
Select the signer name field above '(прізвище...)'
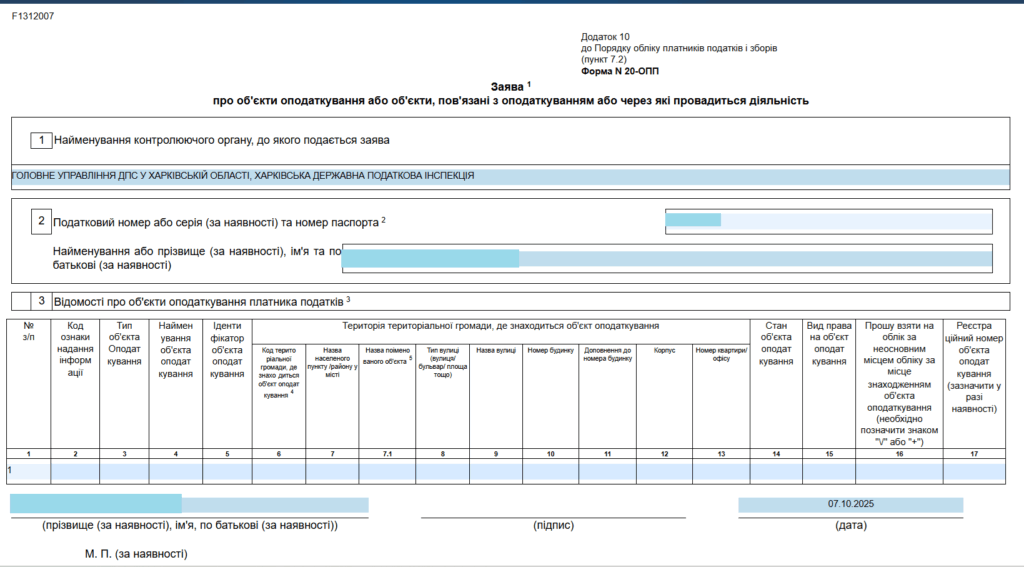189,505
